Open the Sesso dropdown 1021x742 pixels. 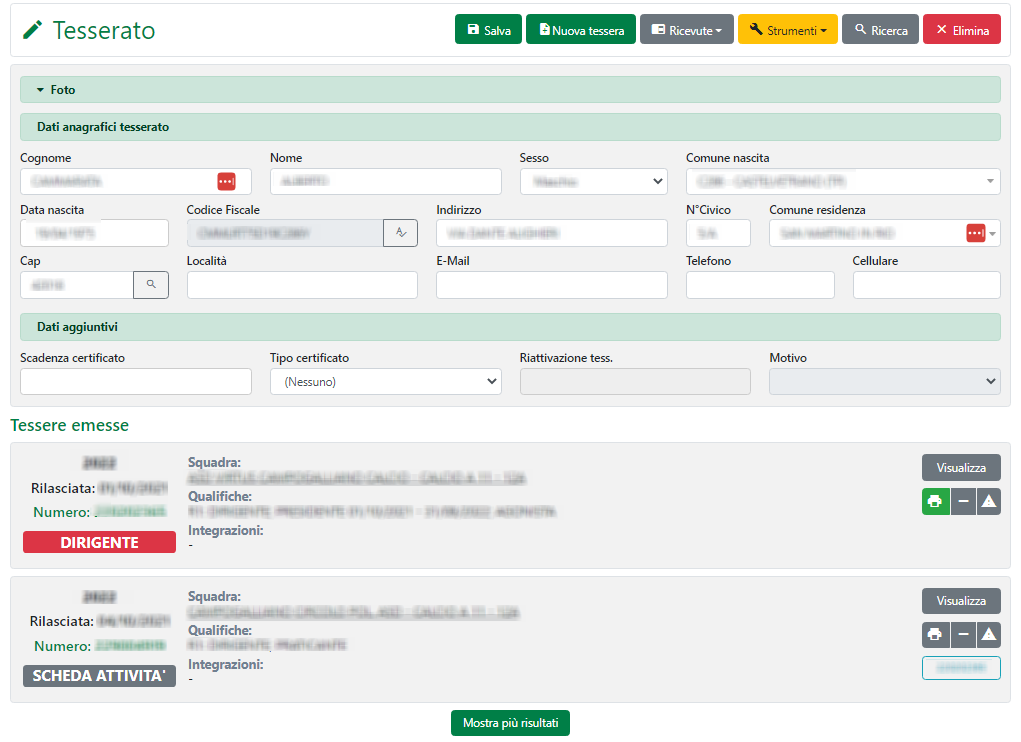click(x=593, y=181)
